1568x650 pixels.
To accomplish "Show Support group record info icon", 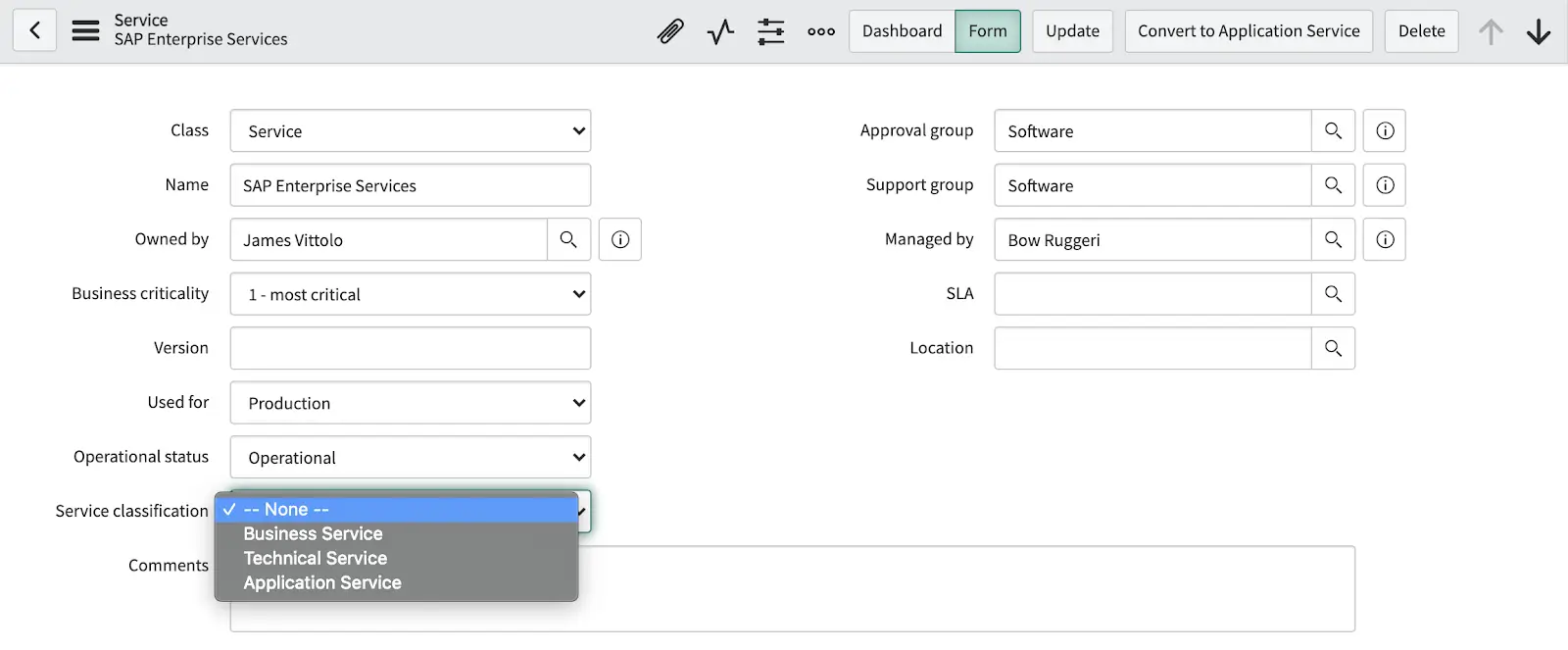I will point(1385,184).
